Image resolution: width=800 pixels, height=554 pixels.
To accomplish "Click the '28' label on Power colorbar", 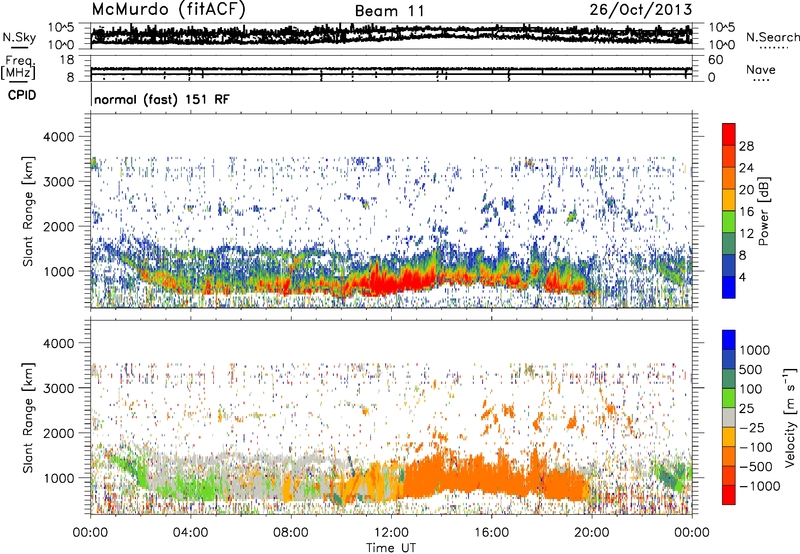I will click(x=746, y=146).
